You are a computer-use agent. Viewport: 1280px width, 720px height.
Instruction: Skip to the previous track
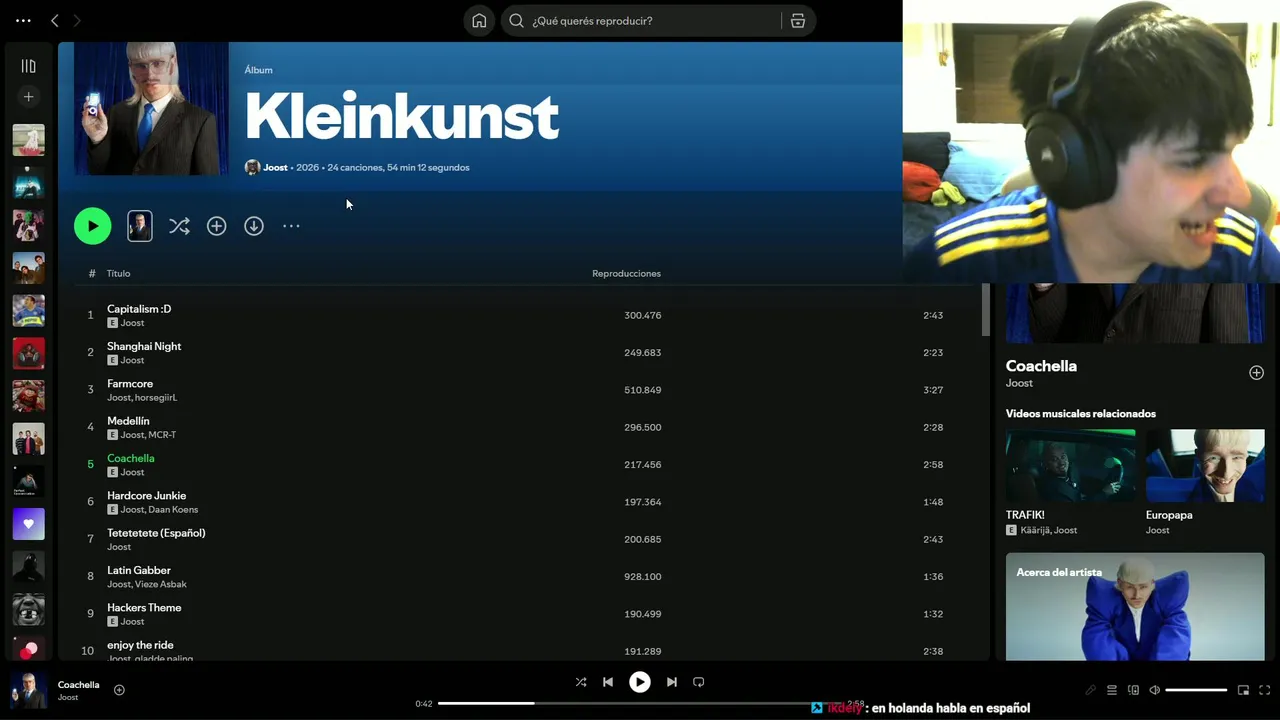coord(608,682)
